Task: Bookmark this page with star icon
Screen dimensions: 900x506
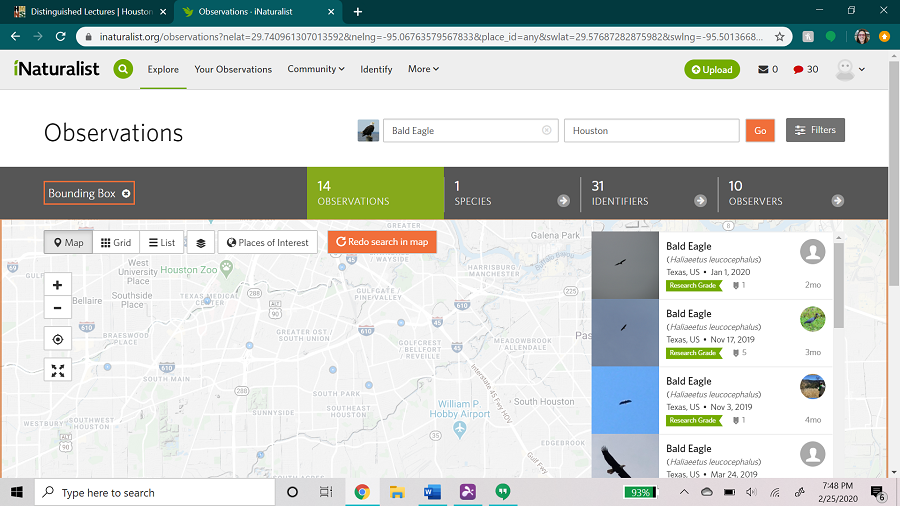Action: pyautogui.click(x=779, y=37)
